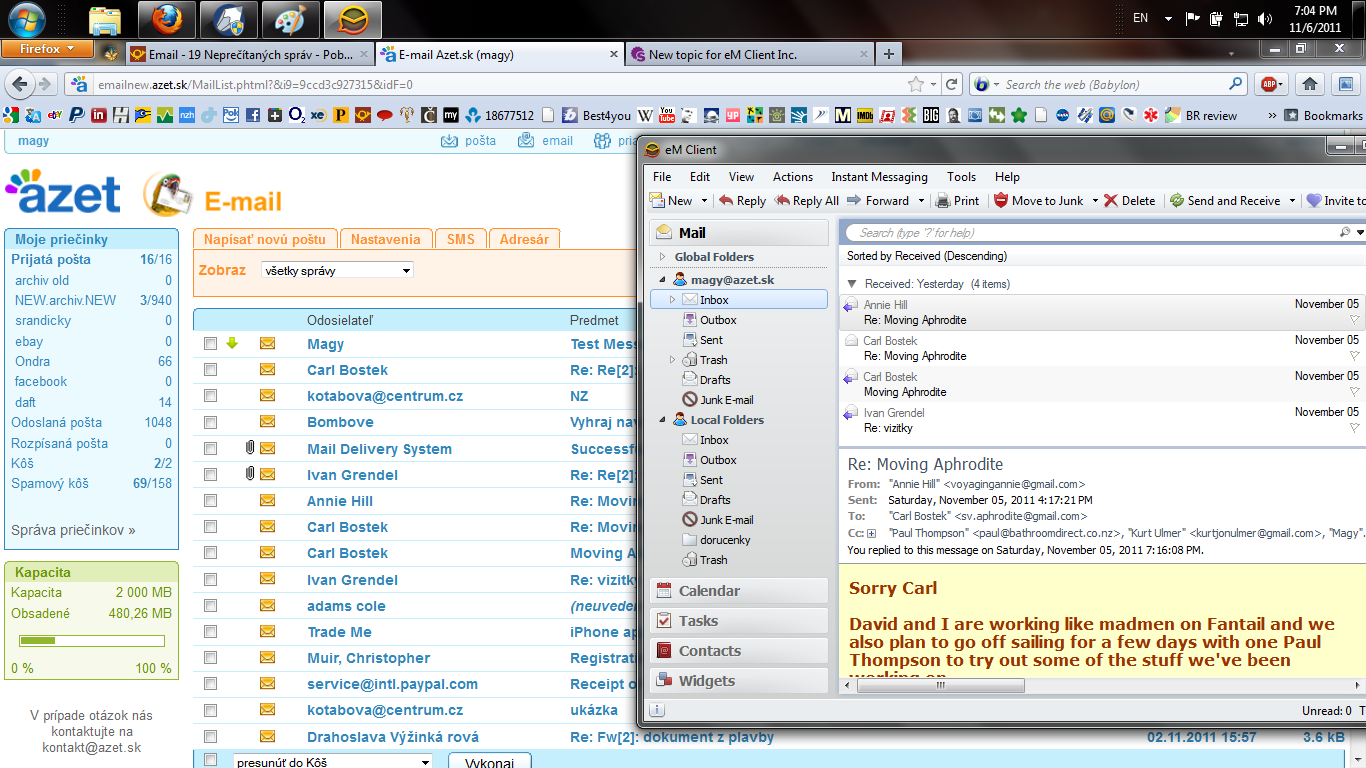
Task: Tick the Trade Me message checkbox
Action: tap(210, 632)
